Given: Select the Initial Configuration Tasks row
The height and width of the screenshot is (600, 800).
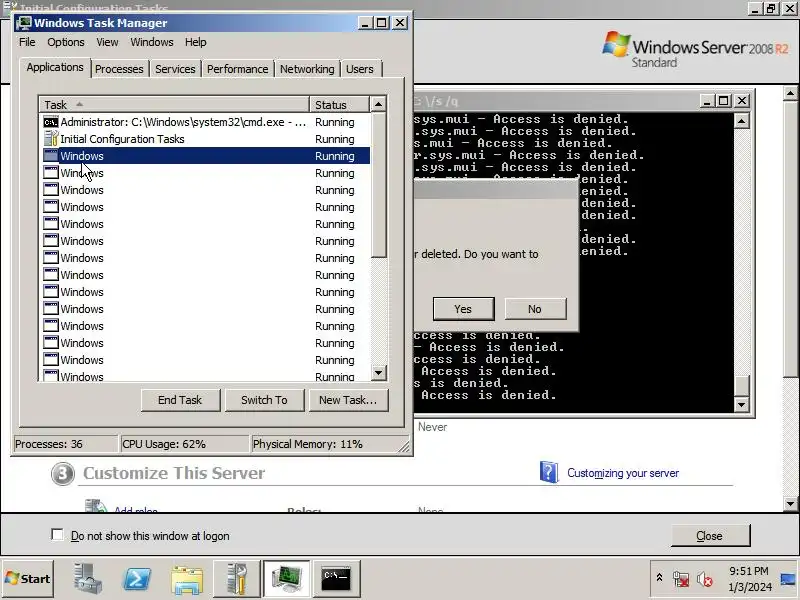Looking at the screenshot, I should coord(206,139).
